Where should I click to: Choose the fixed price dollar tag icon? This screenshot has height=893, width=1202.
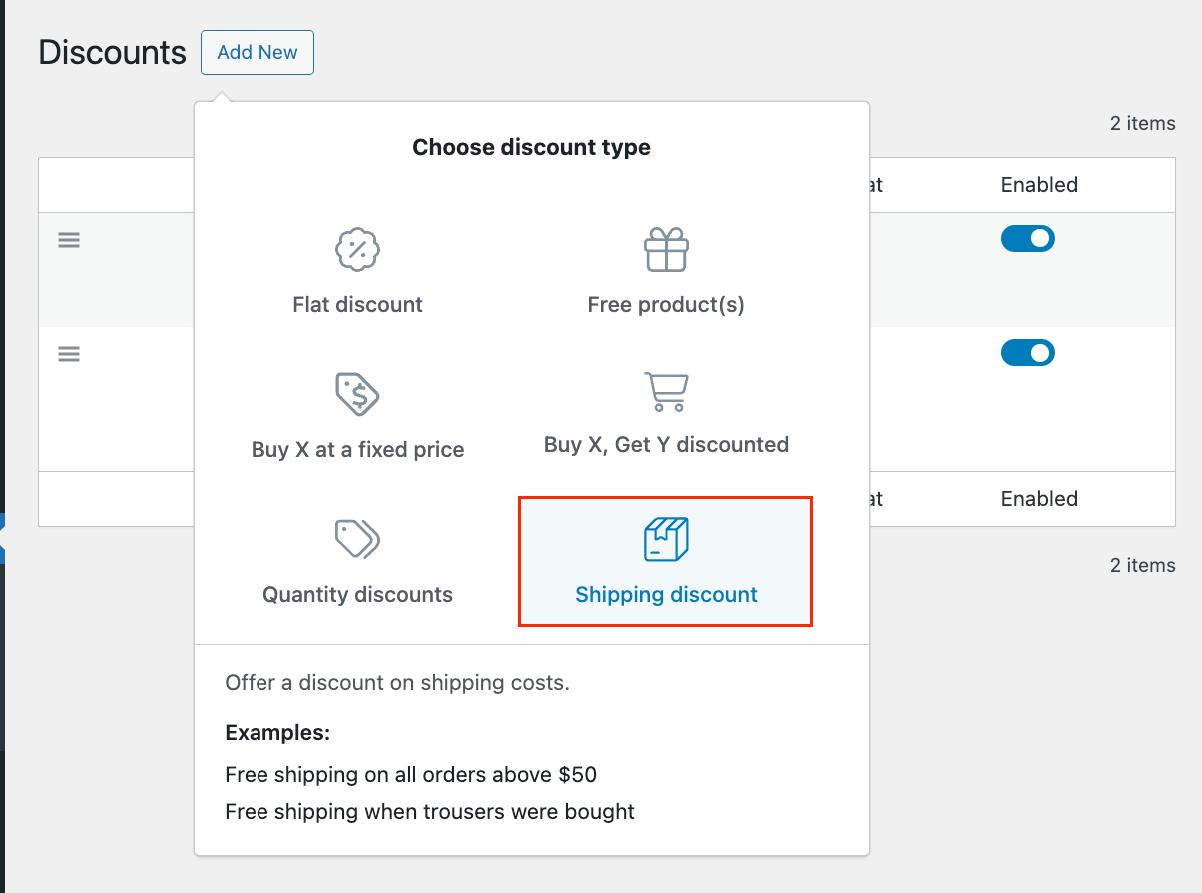point(357,394)
